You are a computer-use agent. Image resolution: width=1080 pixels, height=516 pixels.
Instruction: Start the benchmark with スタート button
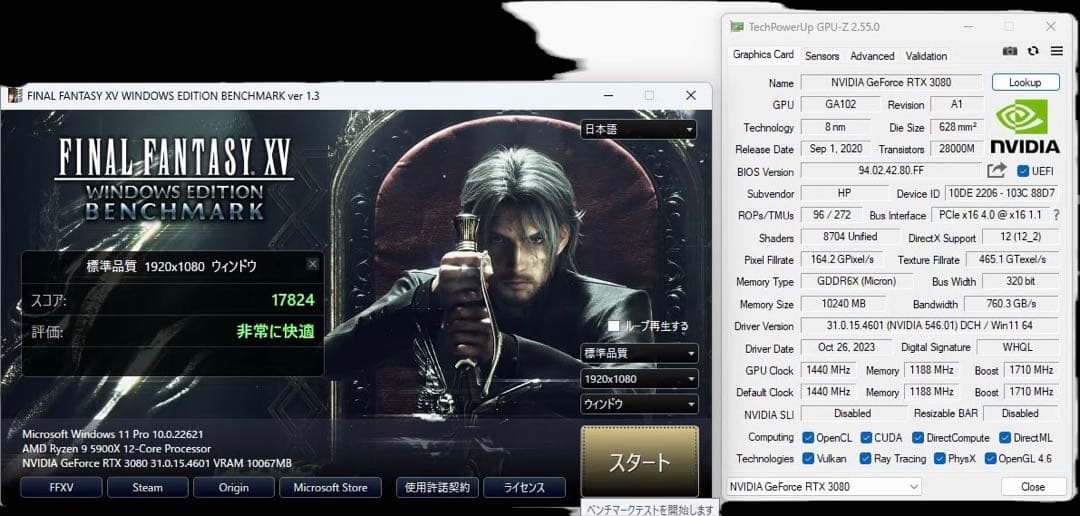click(x=640, y=461)
